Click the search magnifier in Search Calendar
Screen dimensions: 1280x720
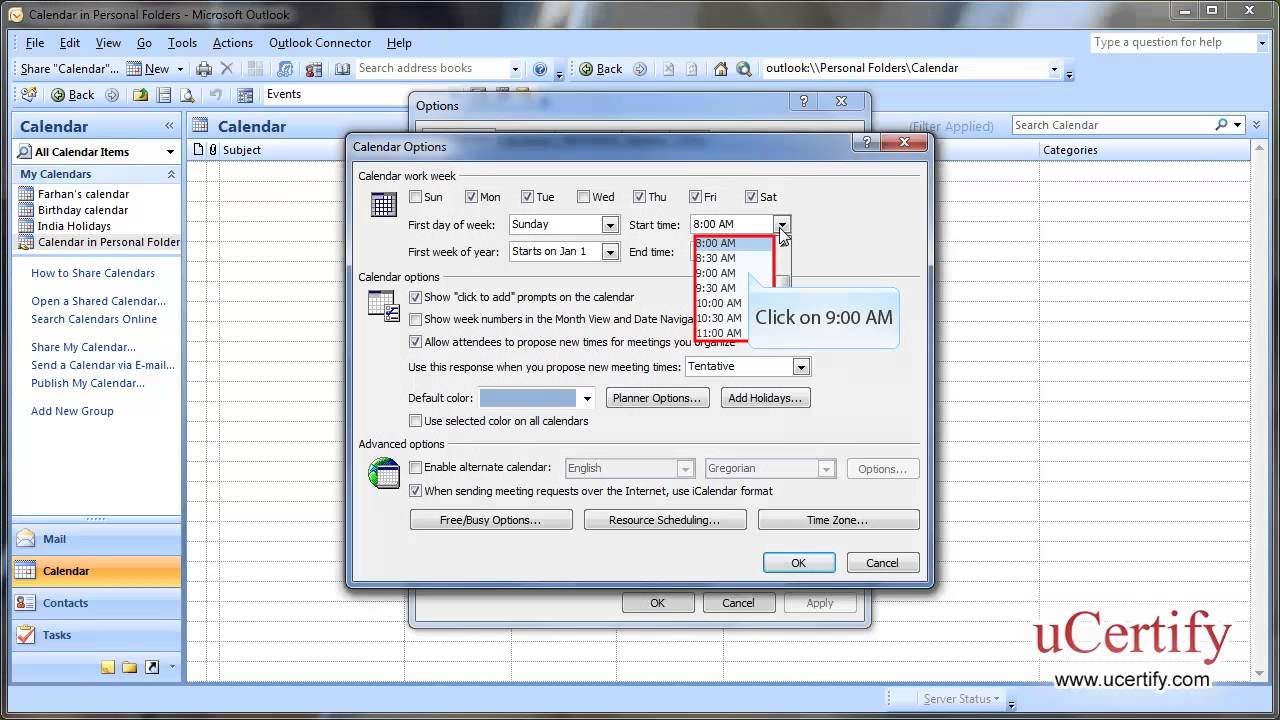click(1221, 125)
